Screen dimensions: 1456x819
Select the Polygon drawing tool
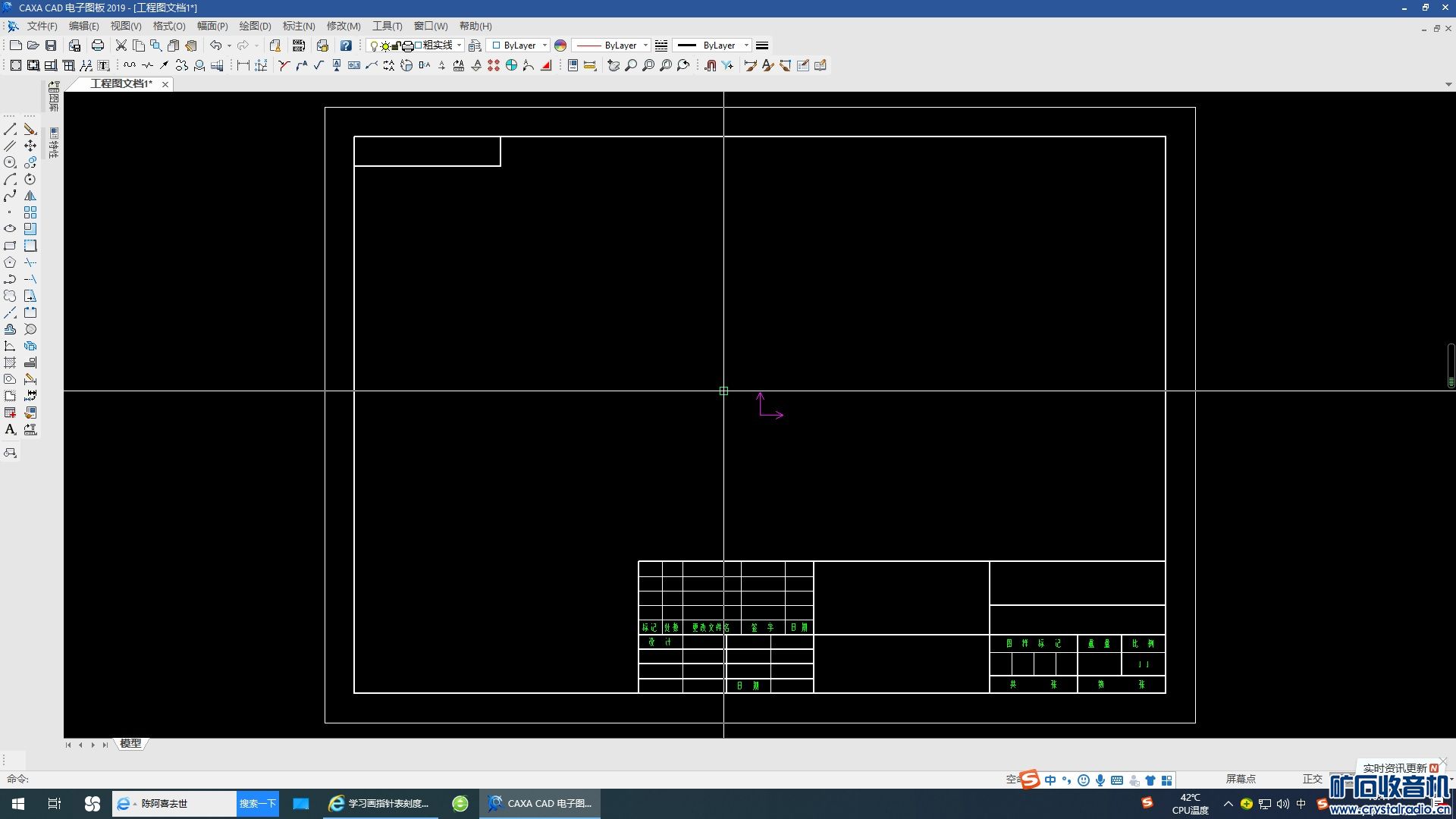(10, 262)
